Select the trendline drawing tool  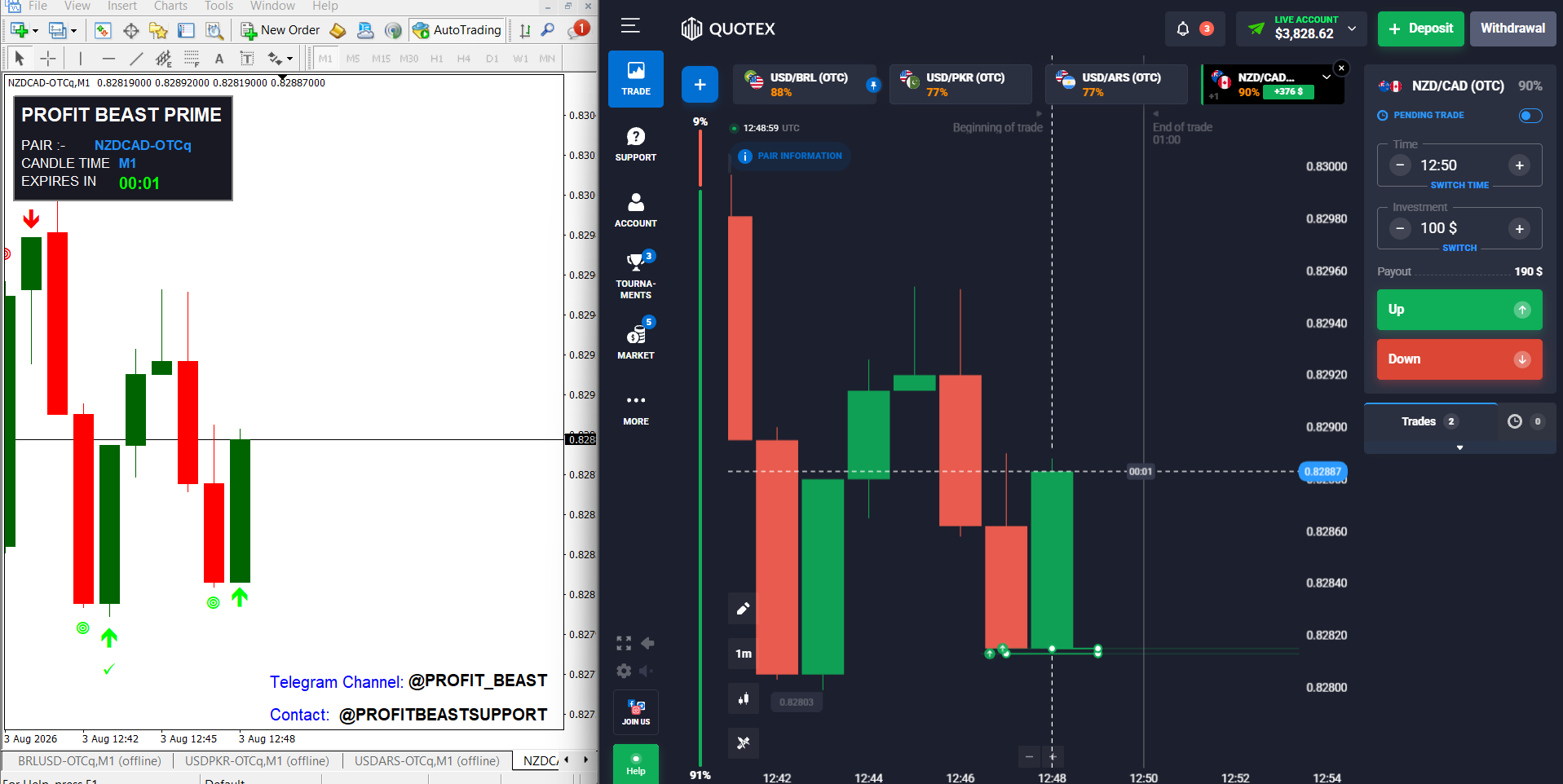pos(136,58)
